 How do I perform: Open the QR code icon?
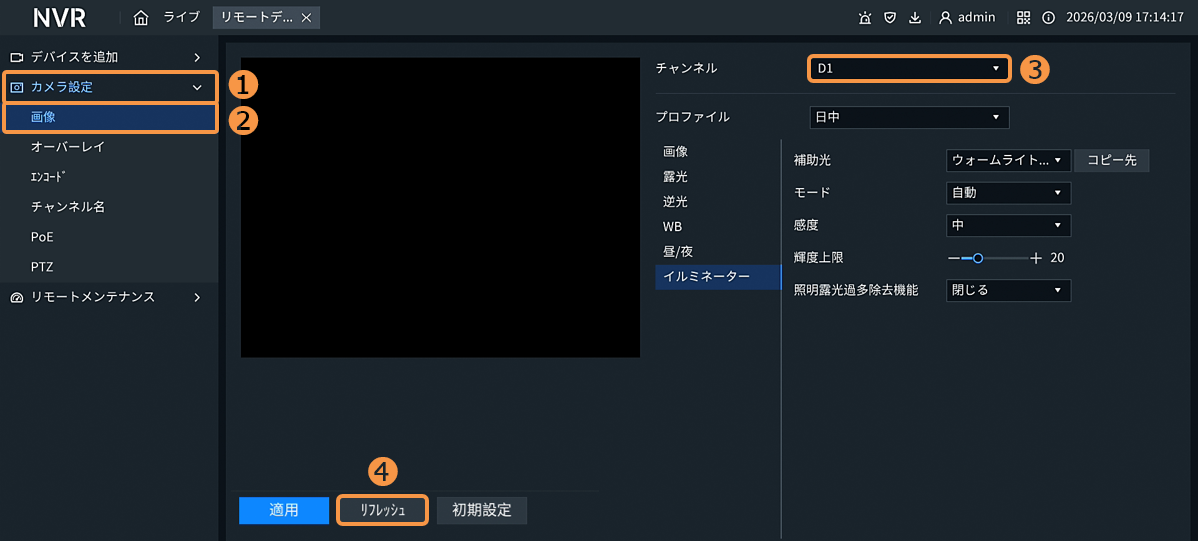[x=1023, y=17]
